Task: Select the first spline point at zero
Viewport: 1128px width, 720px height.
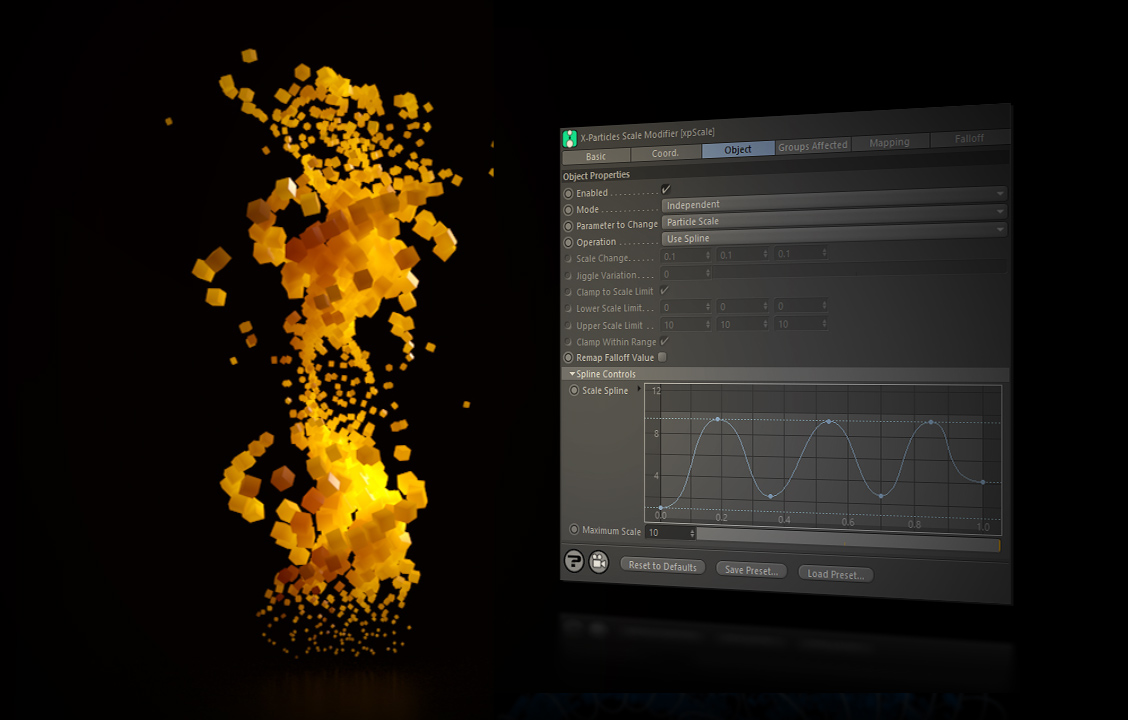Action: (661, 508)
